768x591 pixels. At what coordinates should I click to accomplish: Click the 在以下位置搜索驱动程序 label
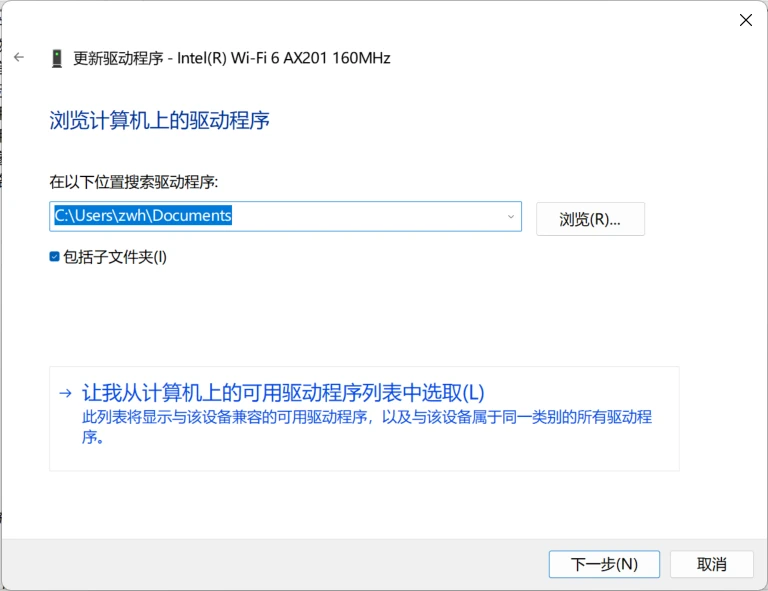[134, 182]
